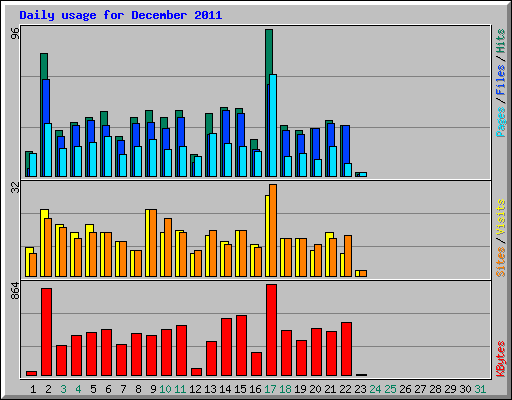Viewport: 512px width, 400px height.
Task: Click the green hits bar for day 2
Action: tap(44, 67)
